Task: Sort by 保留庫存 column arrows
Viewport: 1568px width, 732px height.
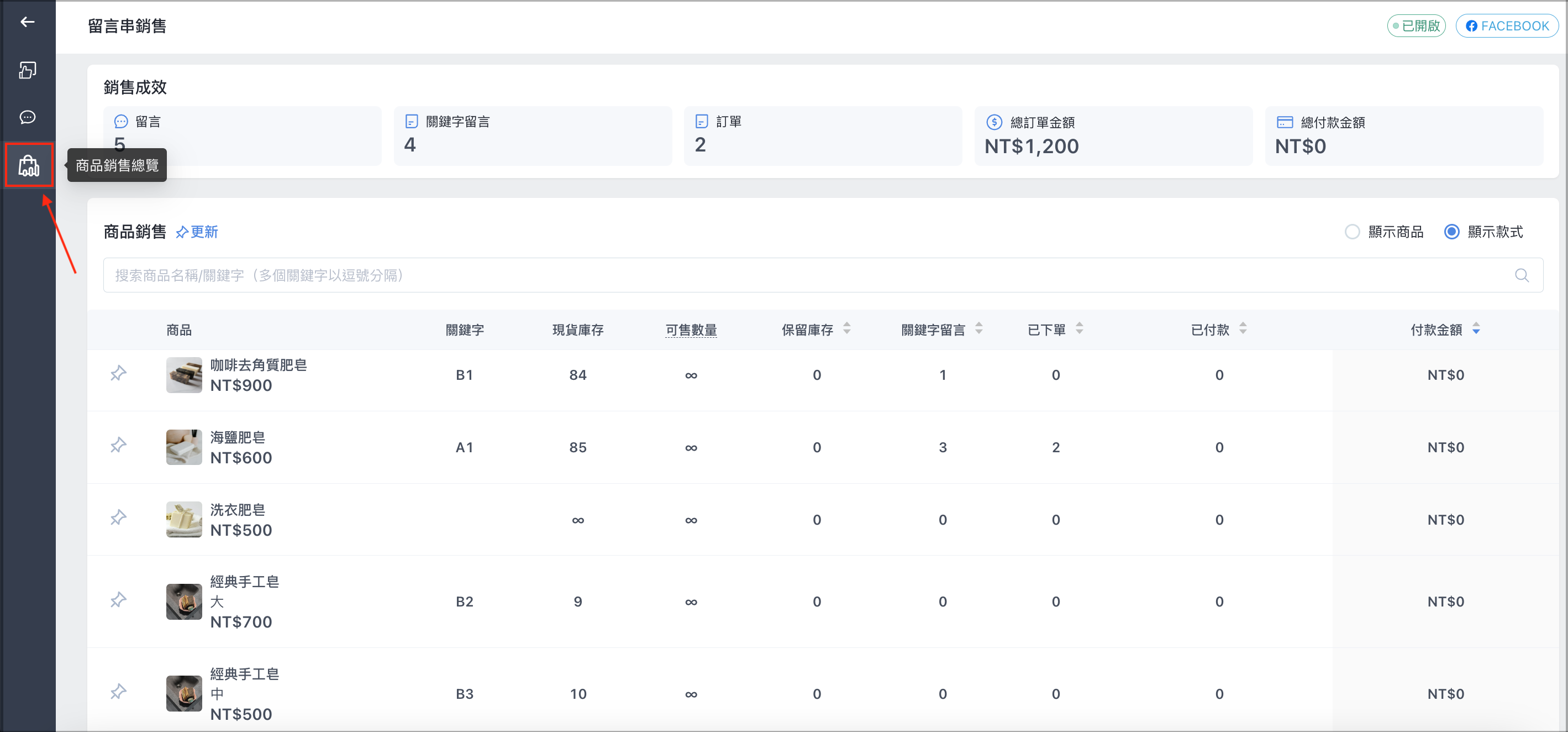Action: coord(846,329)
